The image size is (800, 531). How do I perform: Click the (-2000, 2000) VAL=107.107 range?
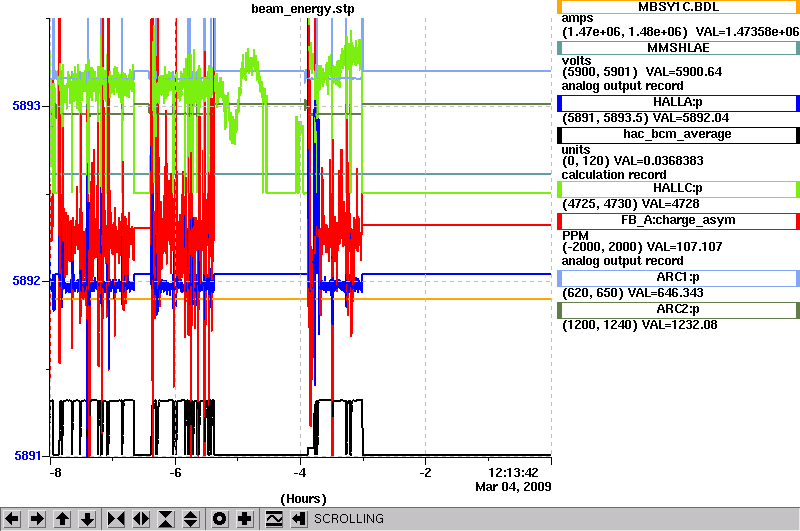click(x=642, y=247)
